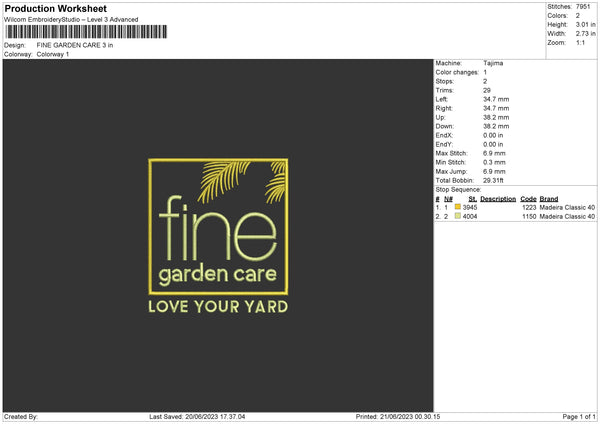This screenshot has width=600, height=424.
Task: Click the Min Stitch value '0.3 mm'
Action: pyautogui.click(x=494, y=162)
